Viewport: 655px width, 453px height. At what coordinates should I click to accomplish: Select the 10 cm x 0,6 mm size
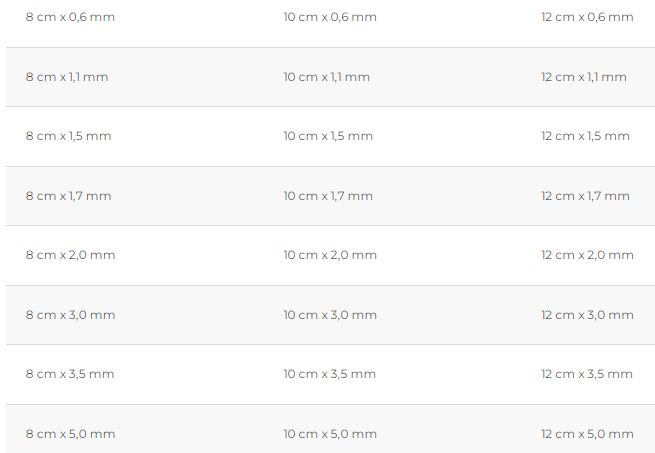click(329, 17)
